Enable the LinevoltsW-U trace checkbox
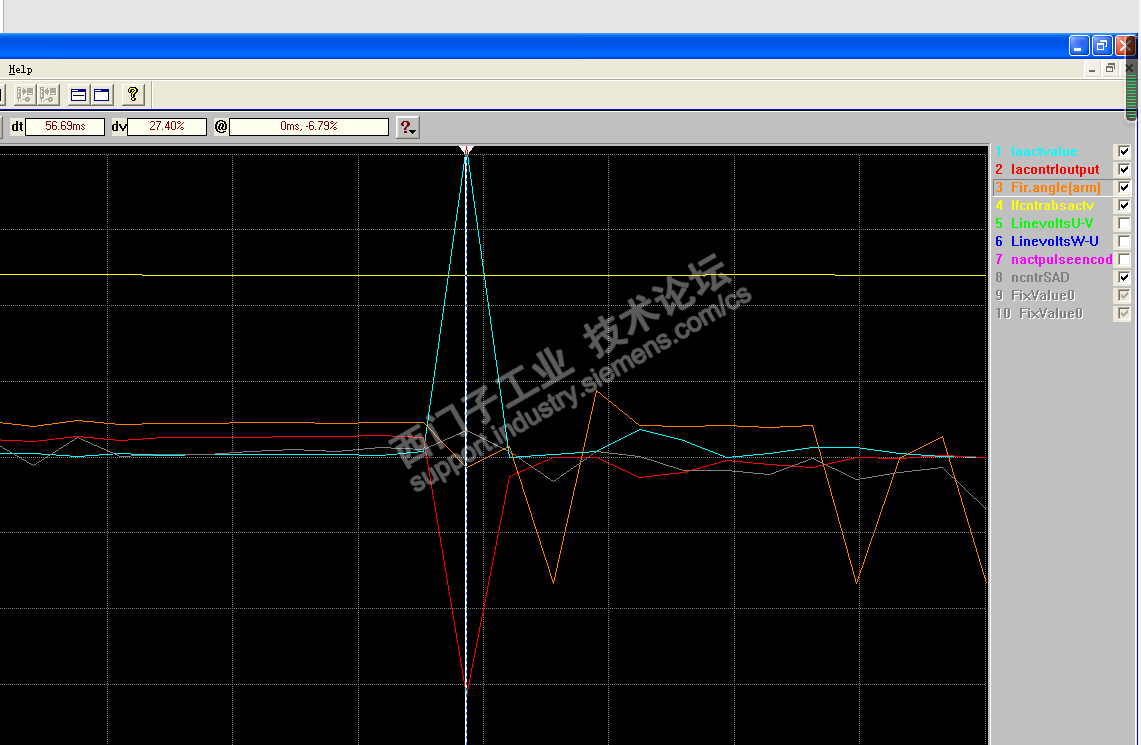 click(x=1124, y=242)
